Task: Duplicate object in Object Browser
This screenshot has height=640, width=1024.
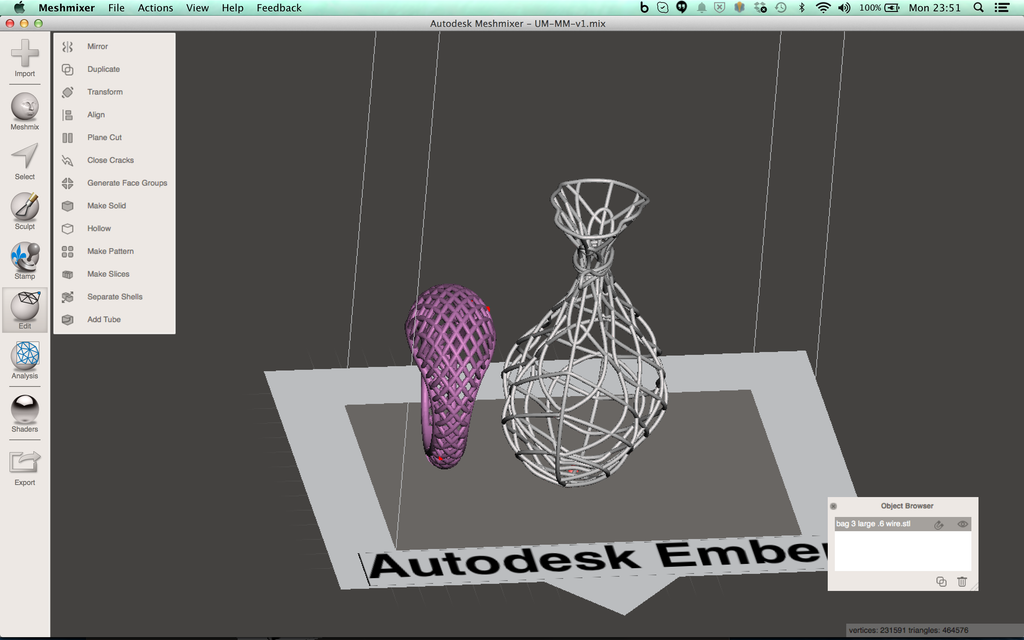Action: [x=941, y=581]
